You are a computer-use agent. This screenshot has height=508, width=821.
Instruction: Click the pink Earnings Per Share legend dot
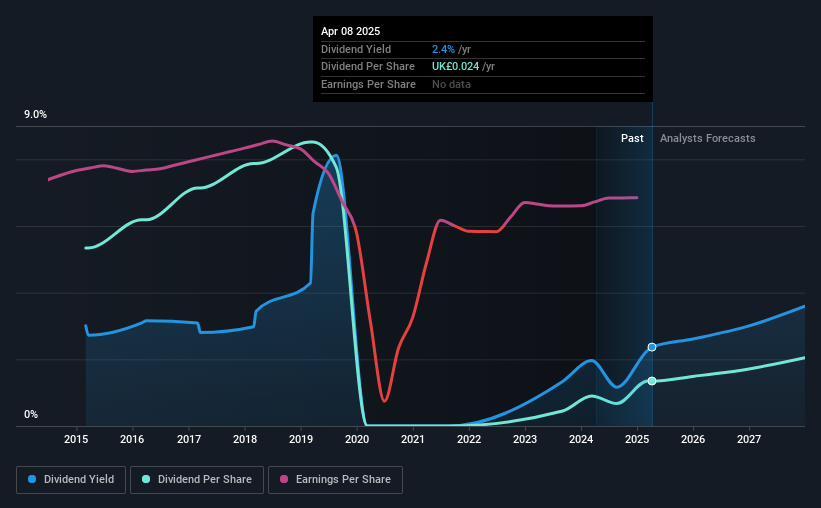(x=284, y=479)
